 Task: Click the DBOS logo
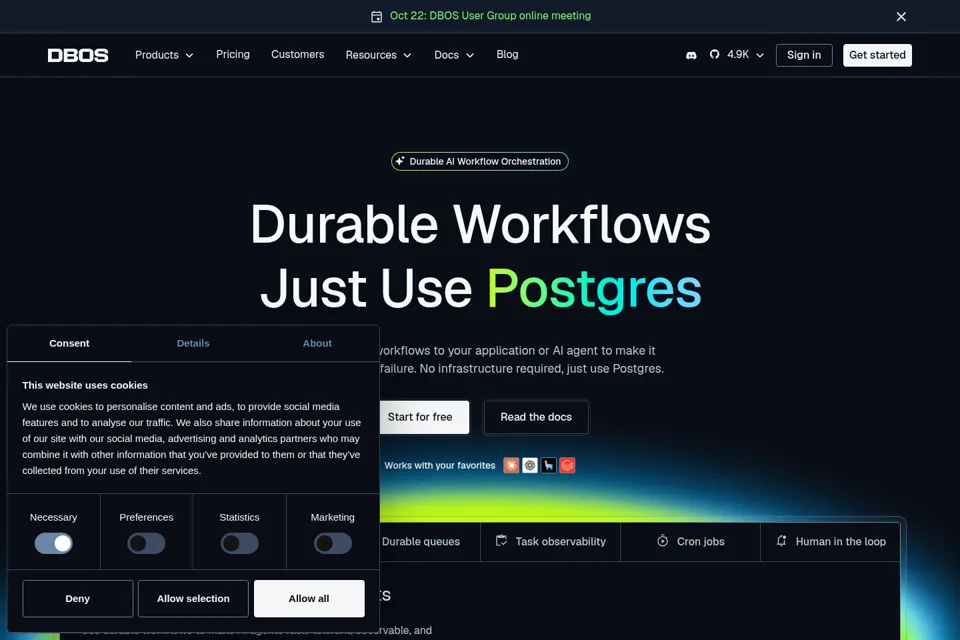coord(78,55)
